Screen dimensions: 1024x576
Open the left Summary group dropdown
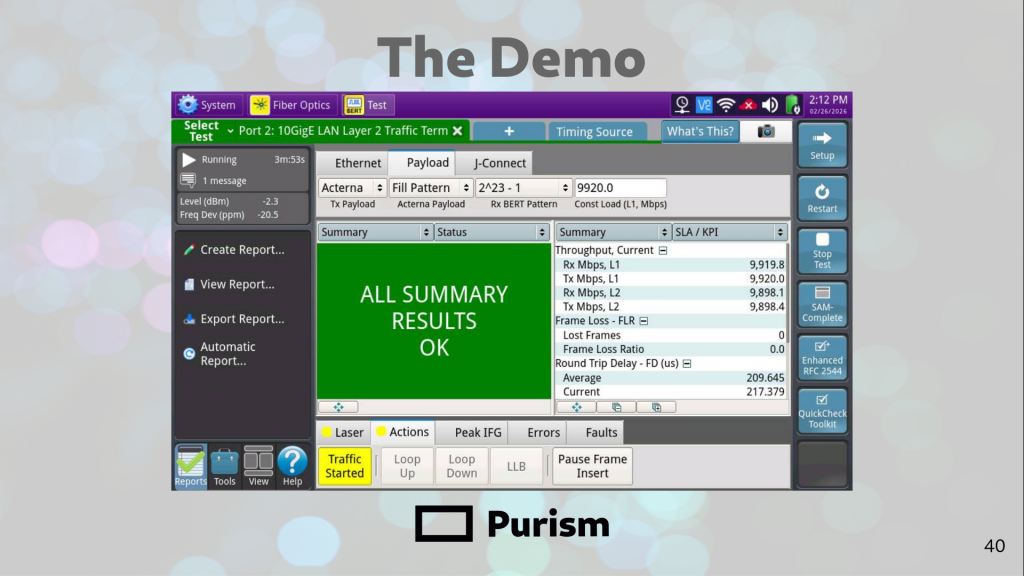376,232
